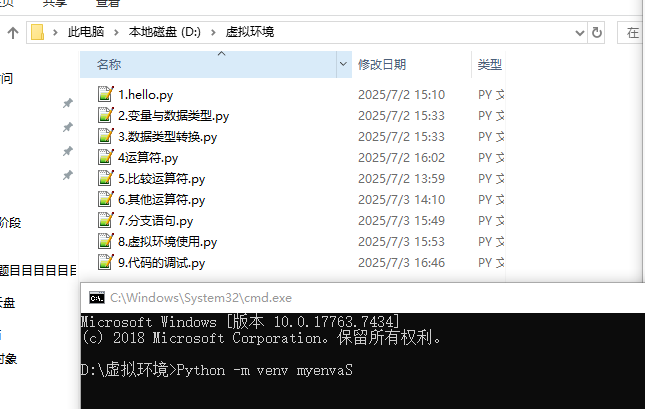Click 虚拟环境 breadcrumb segment
Viewport: 645px width, 409px height.
click(250, 32)
